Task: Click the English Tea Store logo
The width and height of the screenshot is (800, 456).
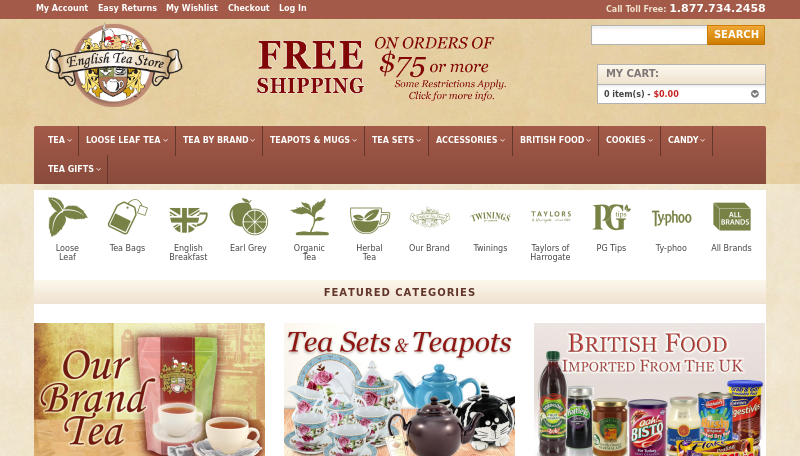Action: click(x=114, y=65)
